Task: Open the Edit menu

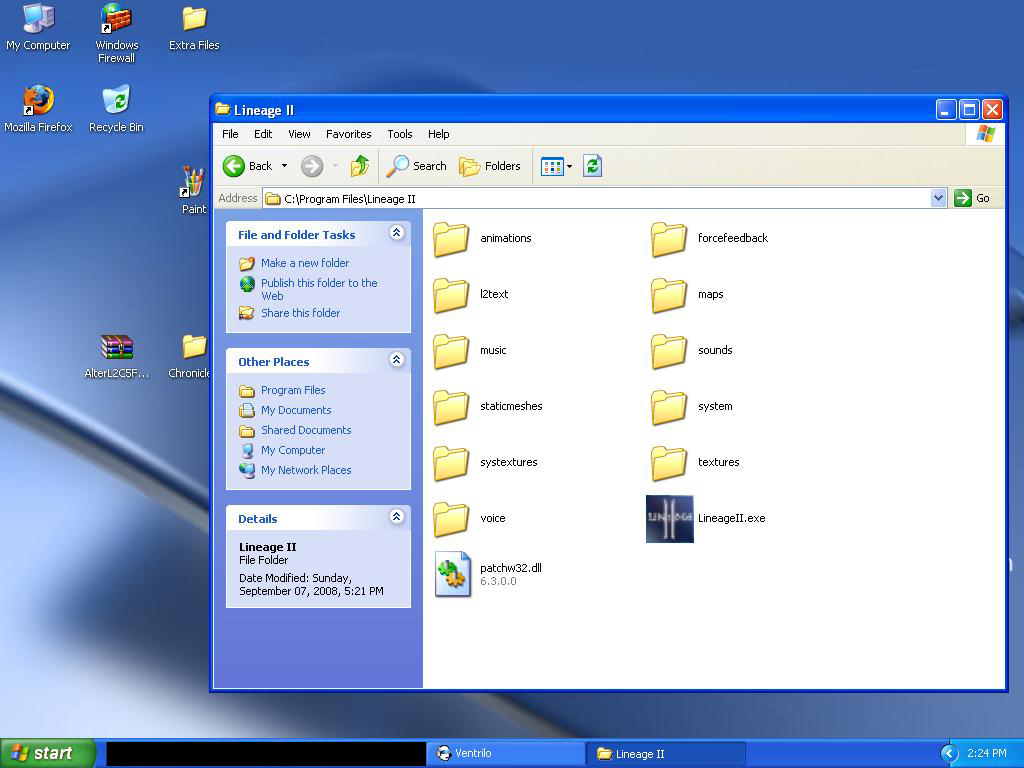Action: [263, 134]
